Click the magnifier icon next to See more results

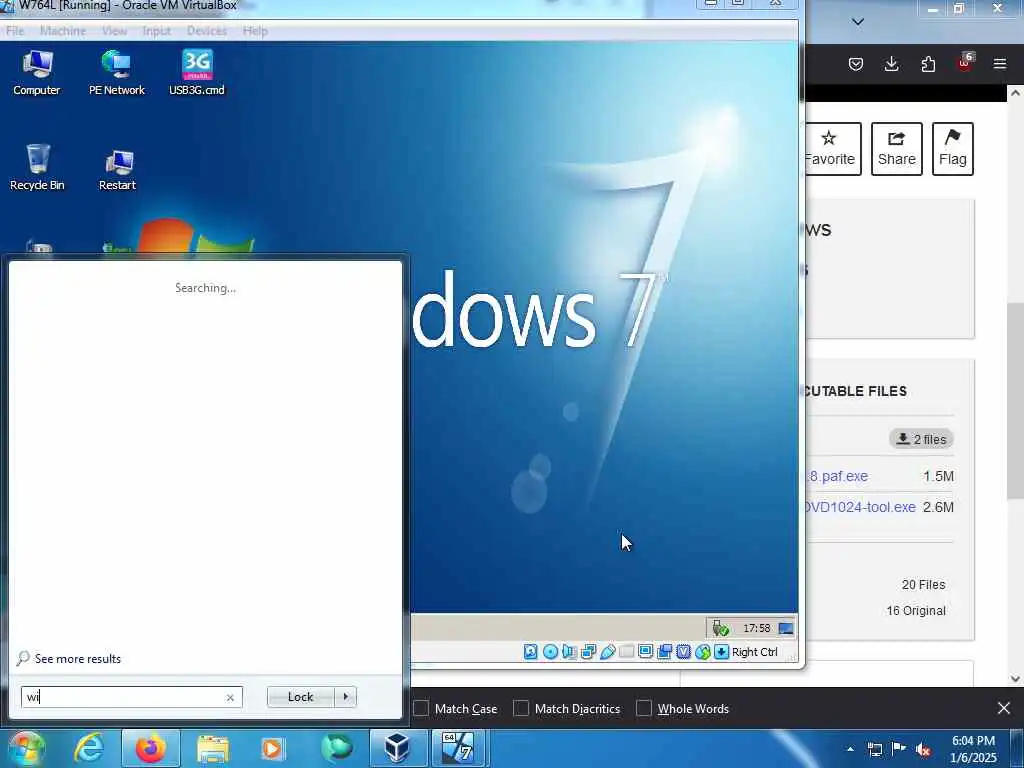pos(23,658)
